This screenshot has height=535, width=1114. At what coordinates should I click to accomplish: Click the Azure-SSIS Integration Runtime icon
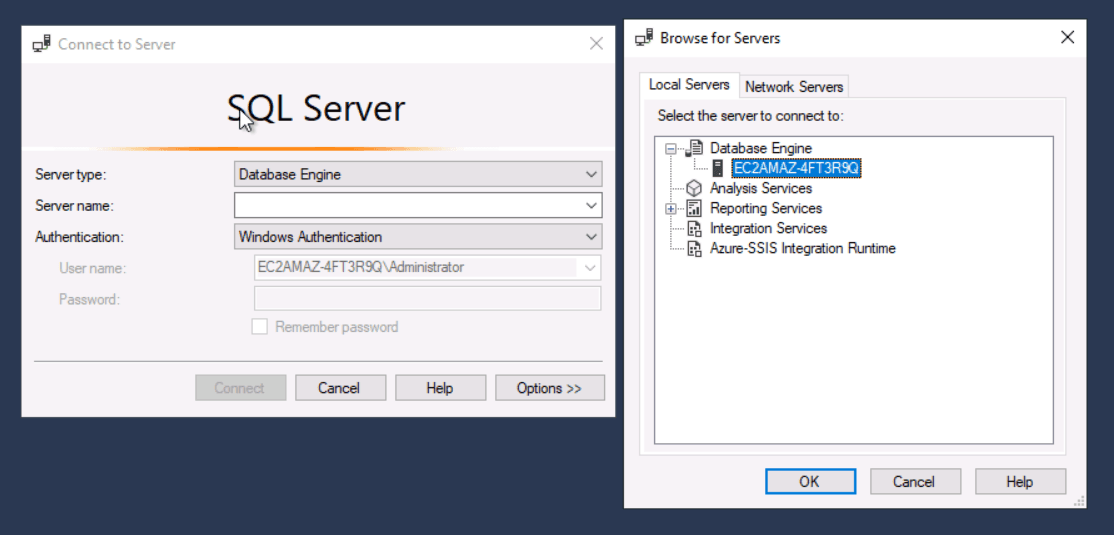pyautogui.click(x=694, y=249)
